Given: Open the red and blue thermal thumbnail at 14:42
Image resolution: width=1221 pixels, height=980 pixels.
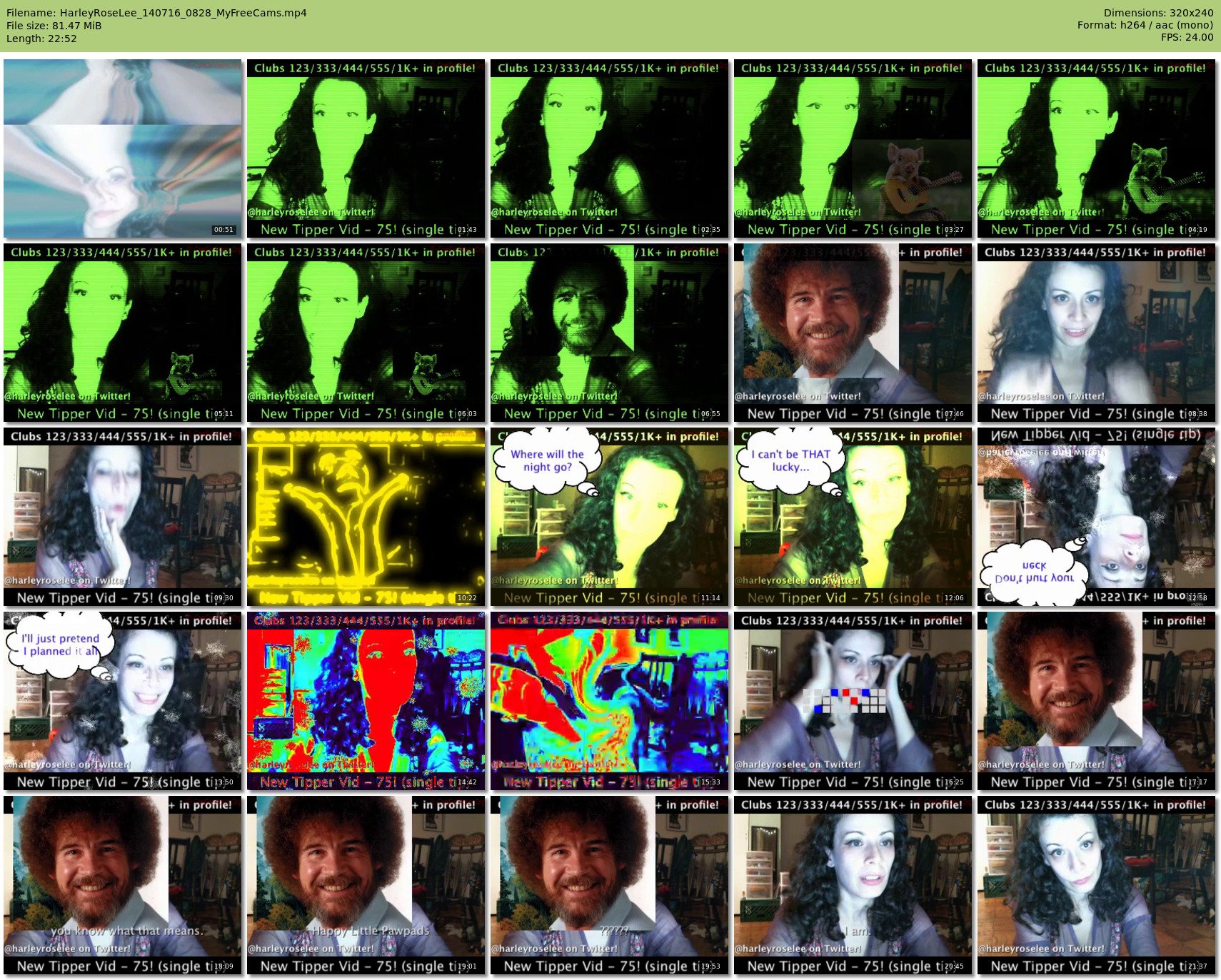Looking at the screenshot, I should click(366, 701).
